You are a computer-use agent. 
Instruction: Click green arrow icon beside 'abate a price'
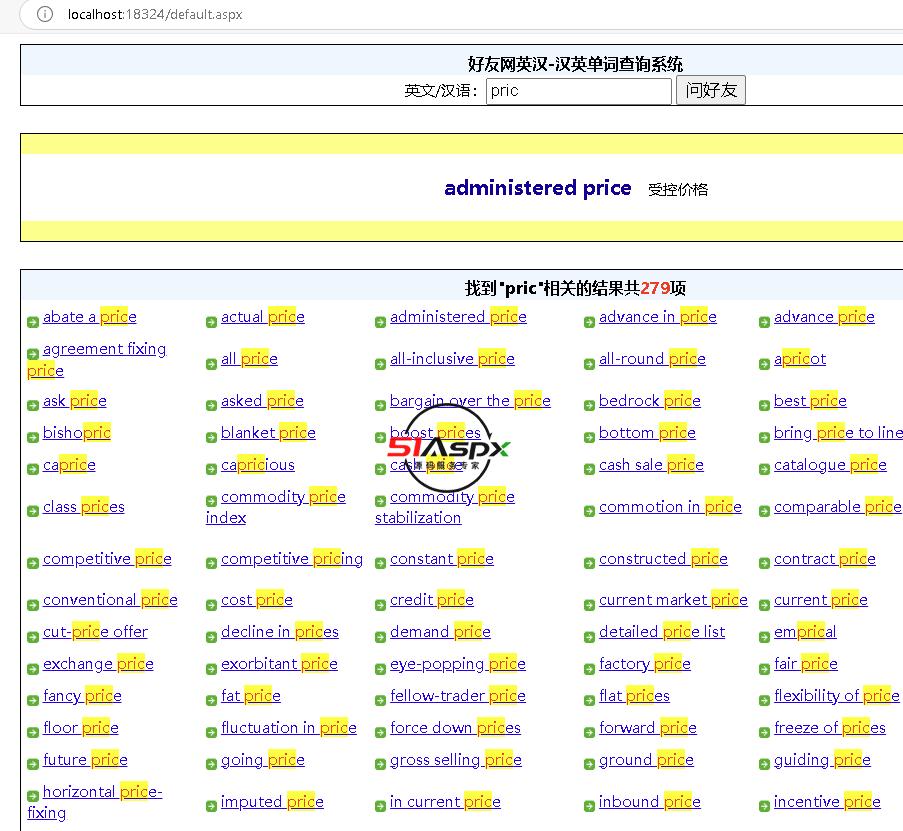coord(33,322)
